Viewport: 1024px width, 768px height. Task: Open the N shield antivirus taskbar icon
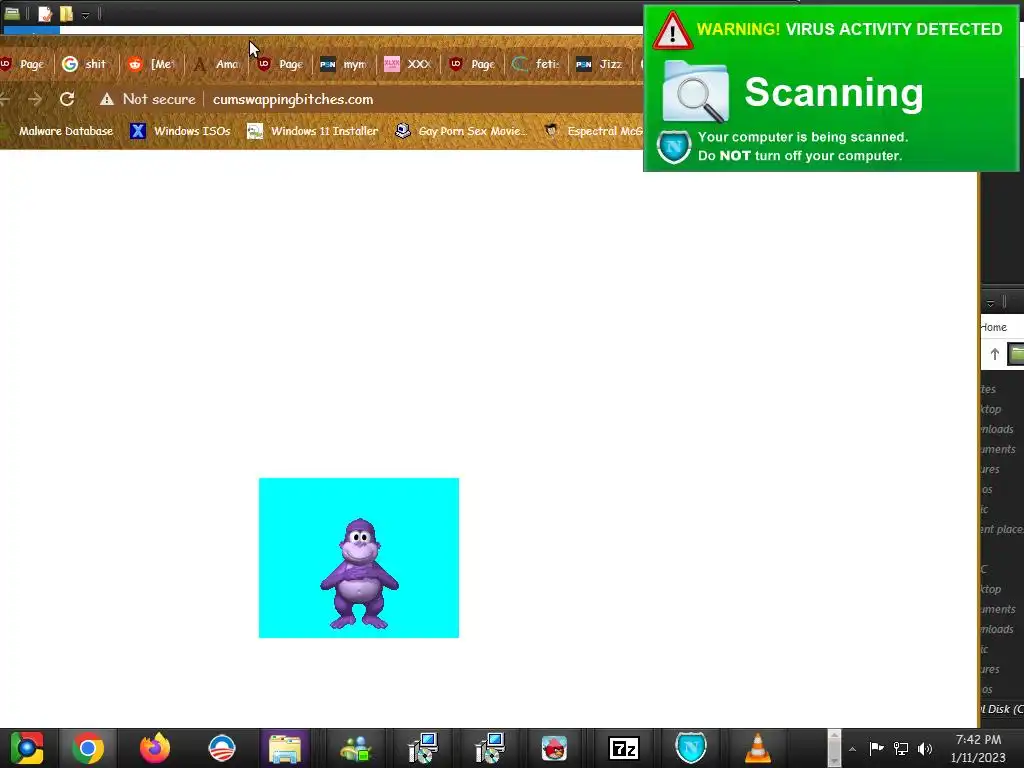tap(690, 748)
